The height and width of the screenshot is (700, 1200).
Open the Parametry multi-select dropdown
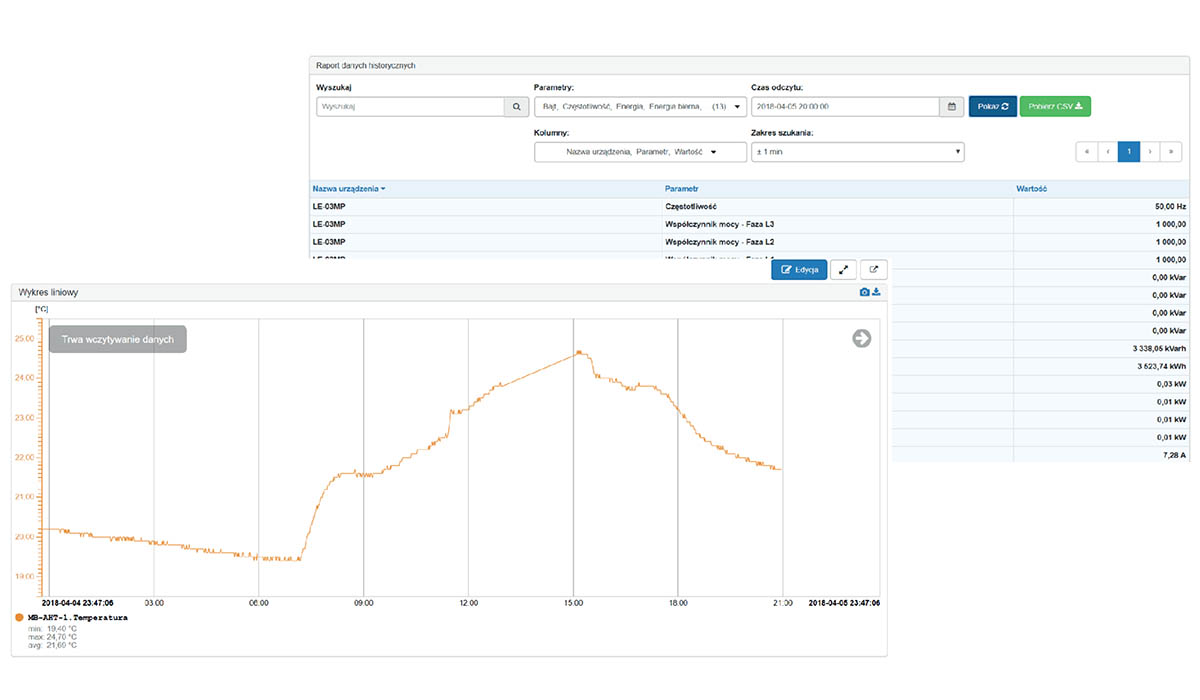click(640, 106)
